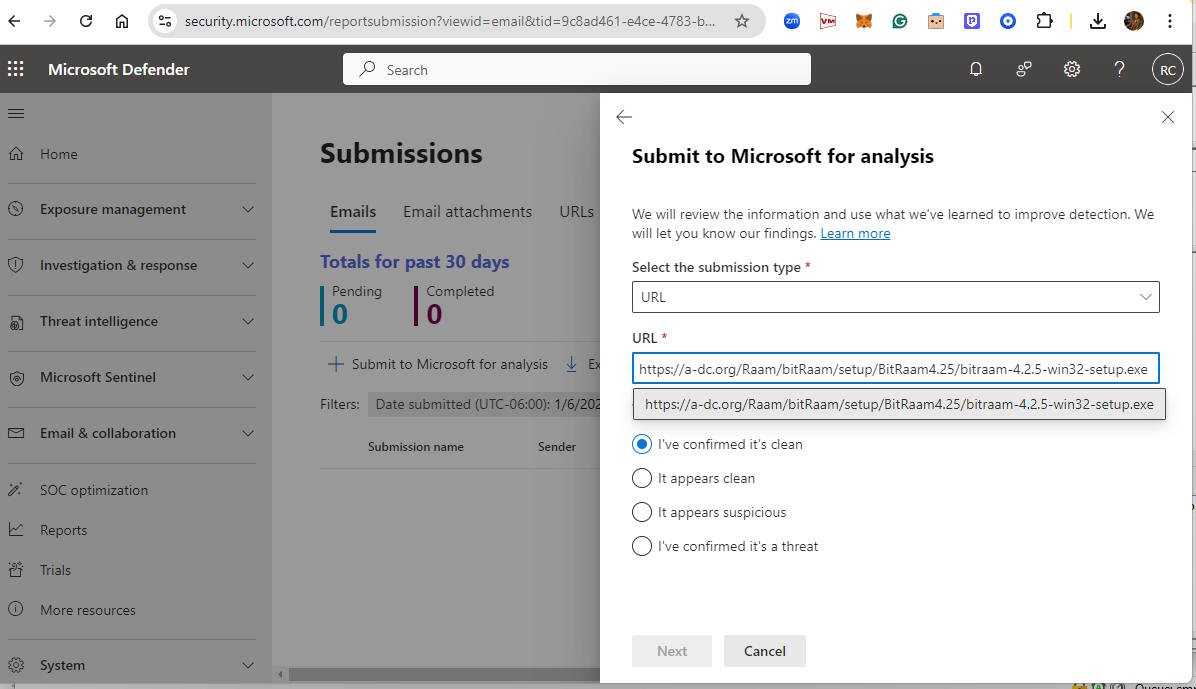Open the Chrome three-dot menu

coord(1169,21)
